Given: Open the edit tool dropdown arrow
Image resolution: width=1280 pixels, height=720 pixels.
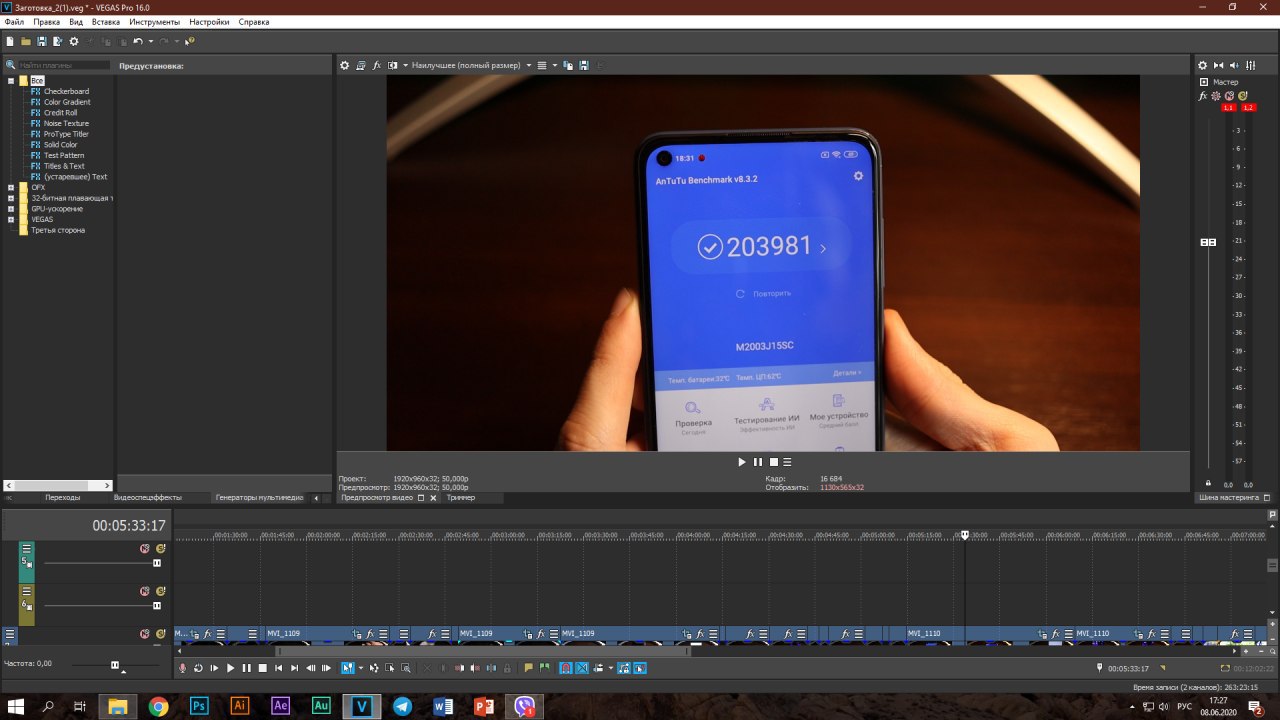Looking at the screenshot, I should coord(361,668).
